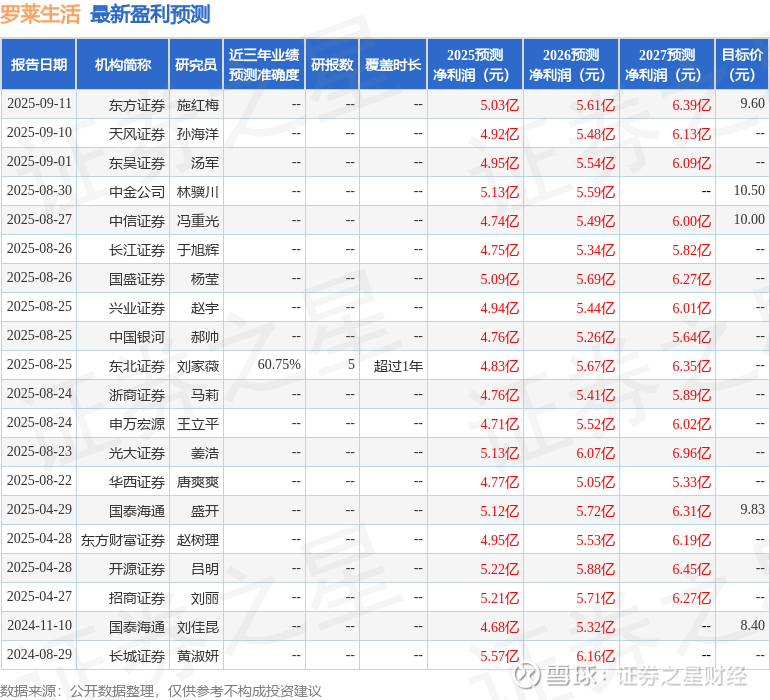The height and width of the screenshot is (700, 770).
Task: Click 2025 forecast 5.22亿
Action: [x=499, y=569]
